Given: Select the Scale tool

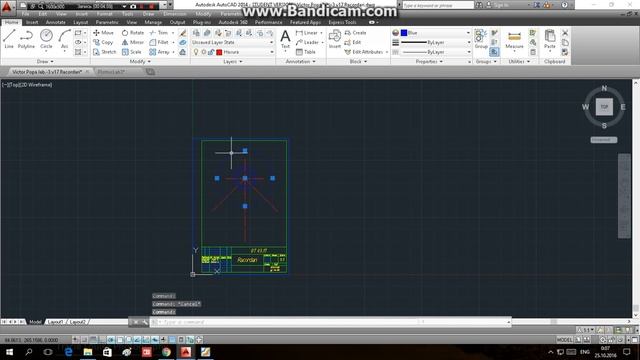Looking at the screenshot, I should click(x=131, y=52).
